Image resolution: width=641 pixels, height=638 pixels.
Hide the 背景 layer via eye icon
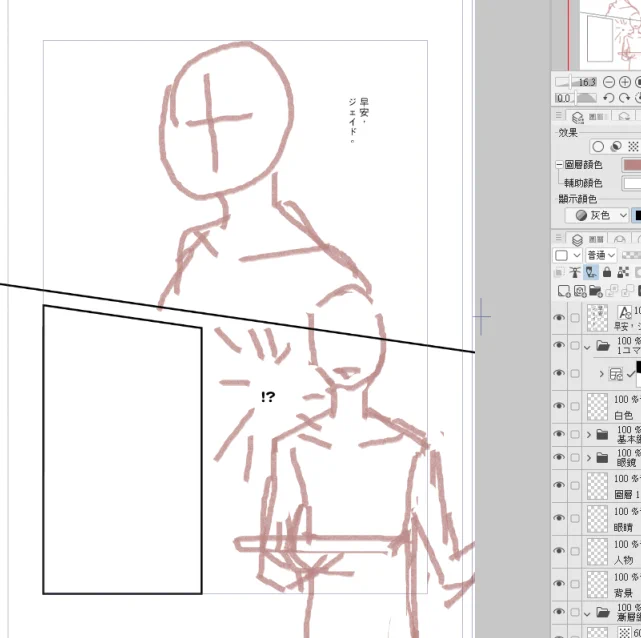[559, 583]
